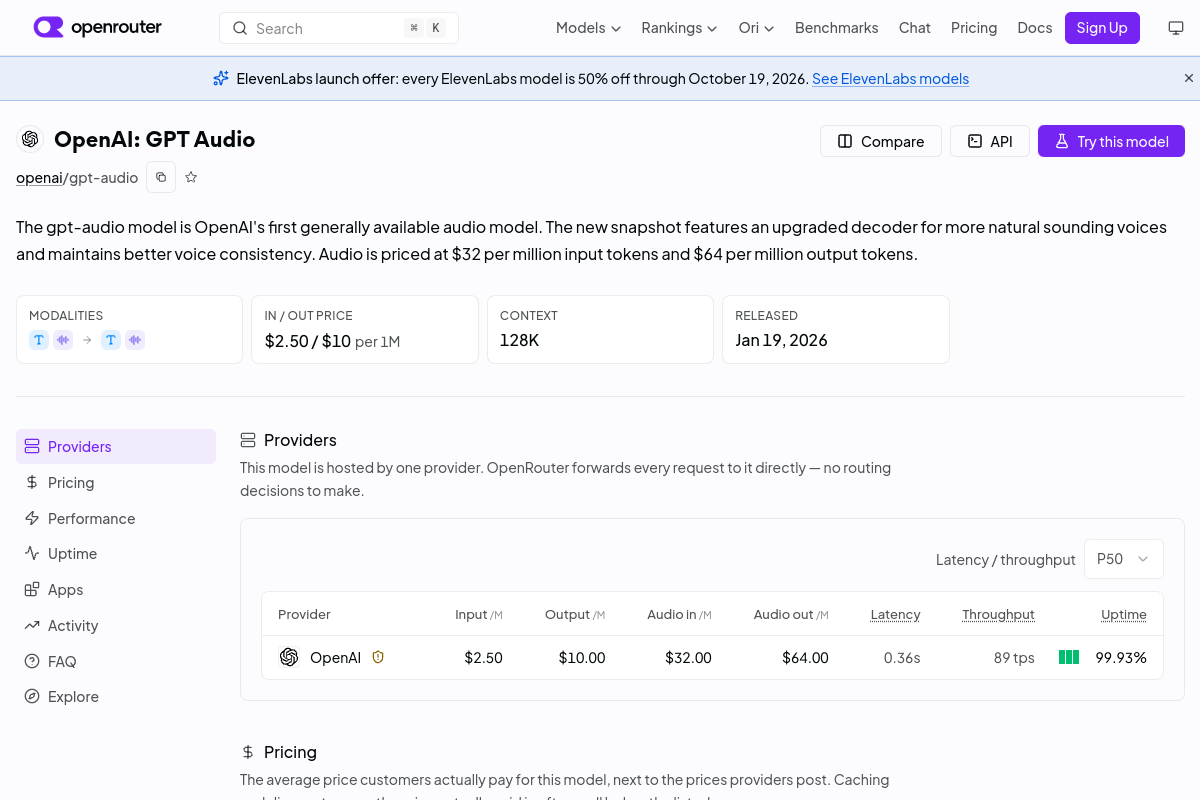
Task: Click the Providers section heading icon
Action: click(x=248, y=440)
